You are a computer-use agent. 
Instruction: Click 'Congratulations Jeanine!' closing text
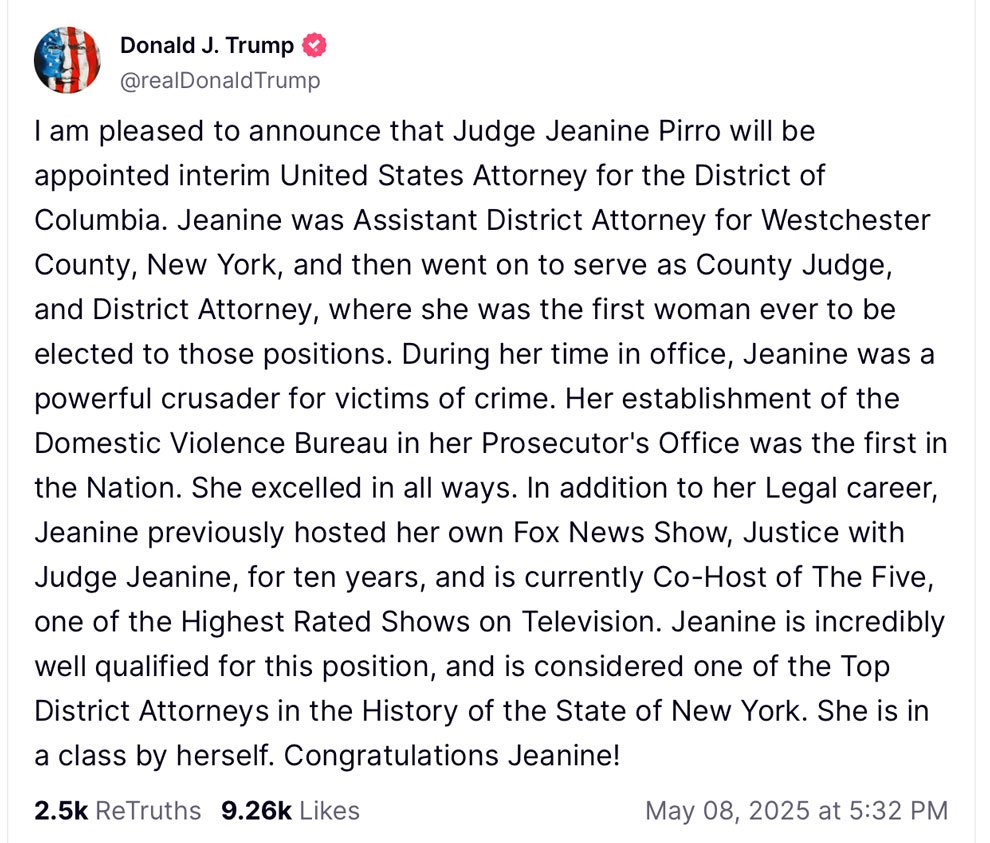coord(452,755)
